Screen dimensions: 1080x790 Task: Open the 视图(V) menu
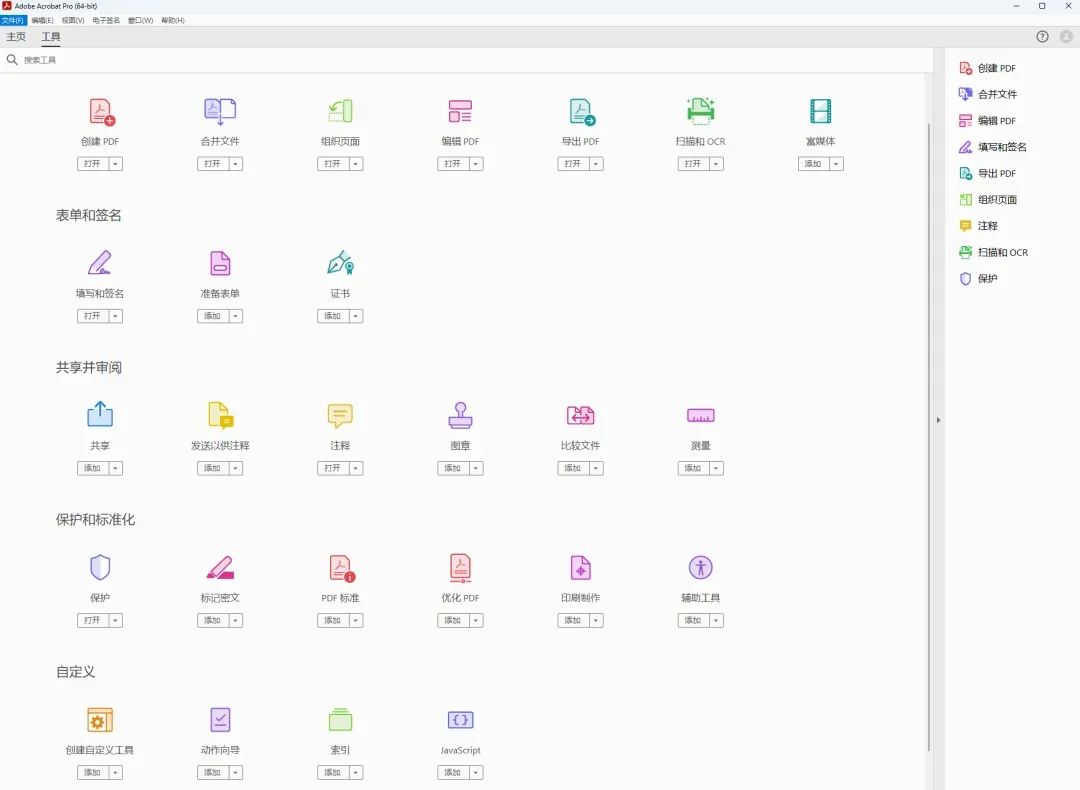tap(73, 20)
